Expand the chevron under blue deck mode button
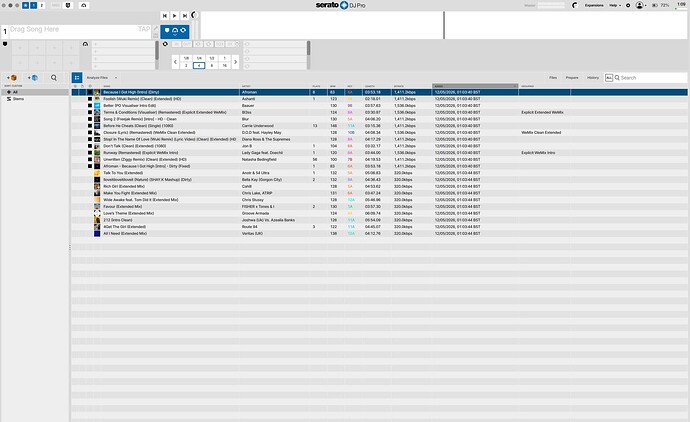The height and width of the screenshot is (422, 690). coord(175,34)
